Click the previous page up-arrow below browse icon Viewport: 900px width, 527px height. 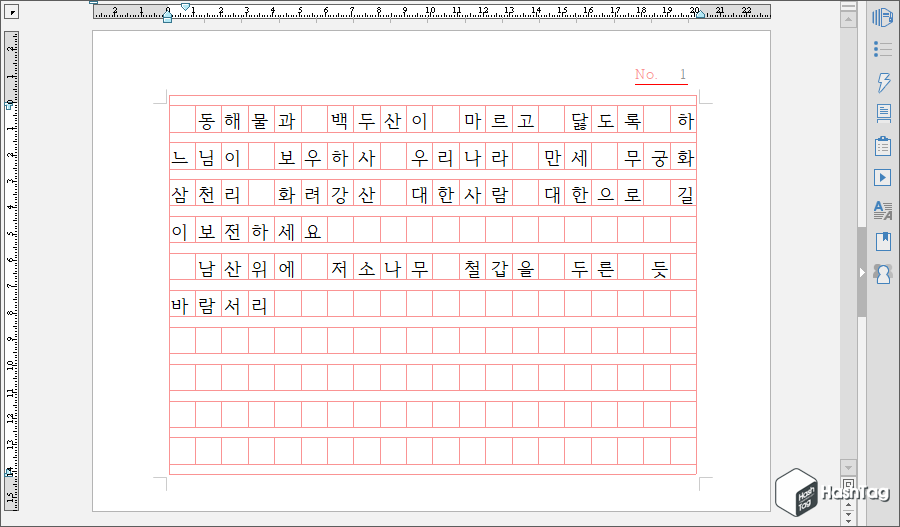pyautogui.click(x=848, y=503)
